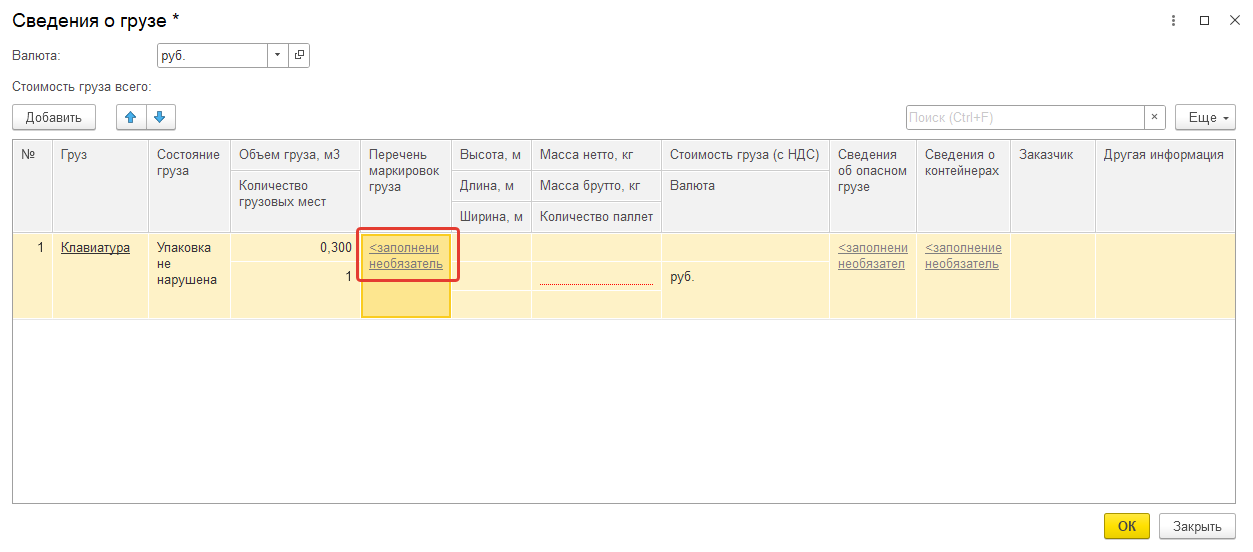Click the Груз column header
This screenshot has height=552, width=1253.
[100, 186]
